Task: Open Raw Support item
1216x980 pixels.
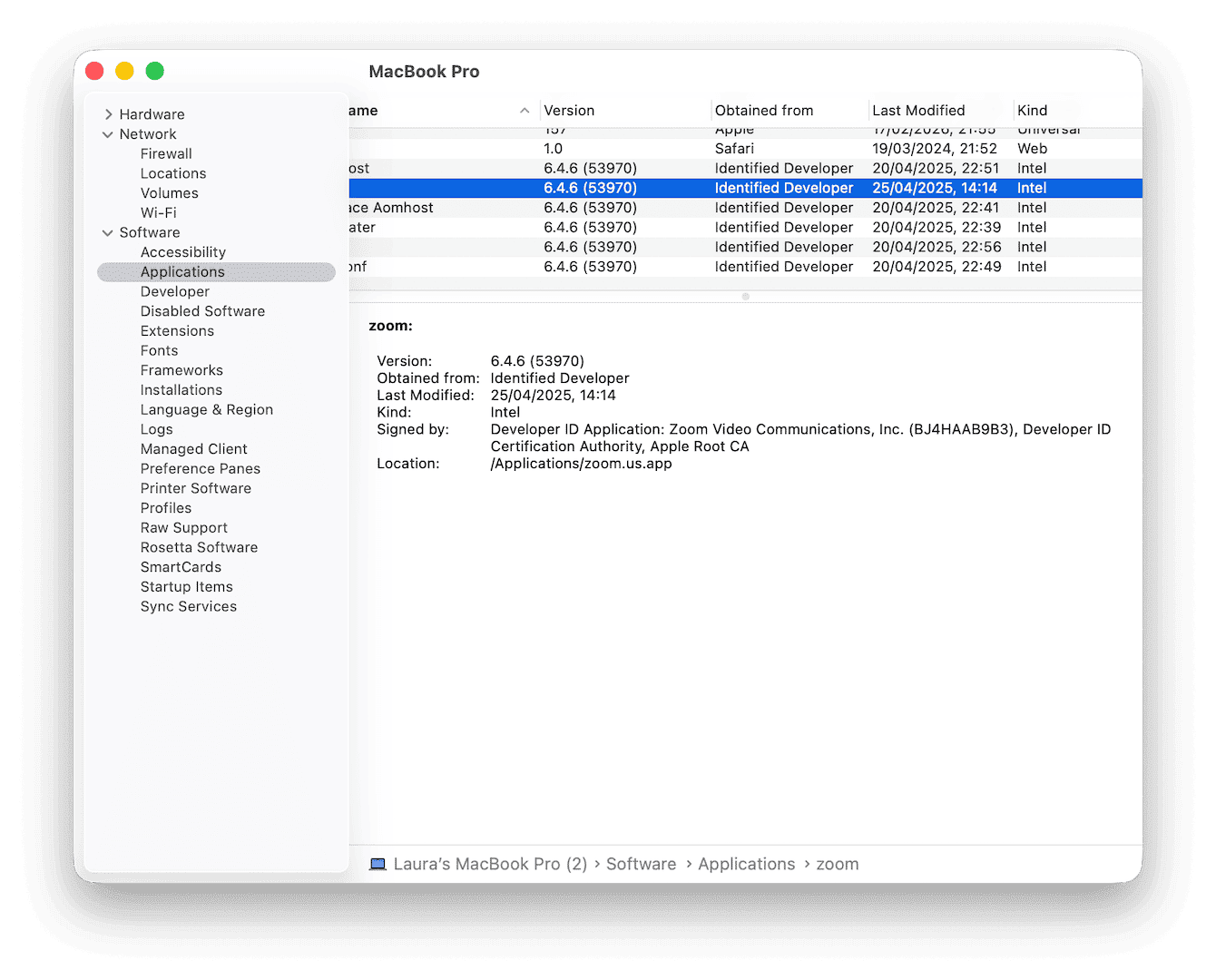Action: coord(184,528)
